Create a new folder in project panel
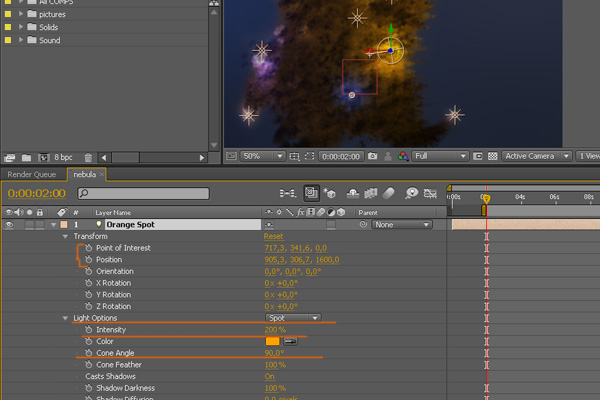Screen dimensions: 600x400 (x=26, y=158)
